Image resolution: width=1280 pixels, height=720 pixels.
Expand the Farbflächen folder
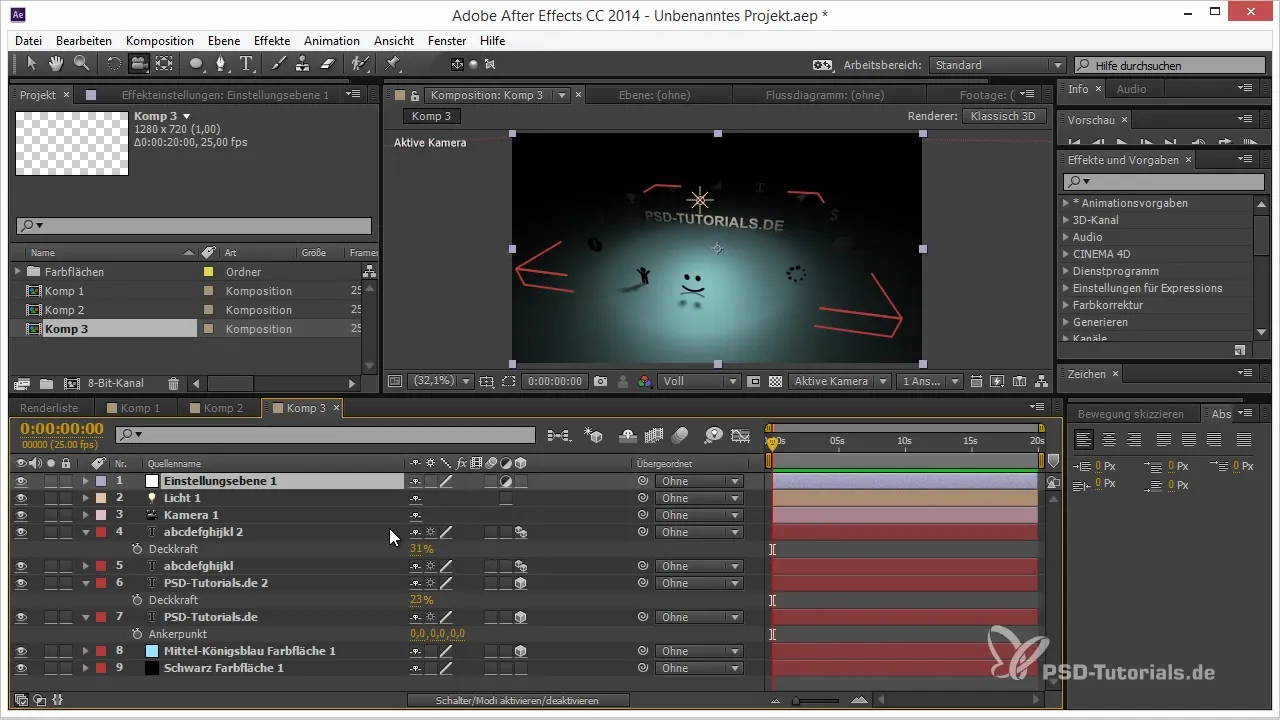(17, 272)
